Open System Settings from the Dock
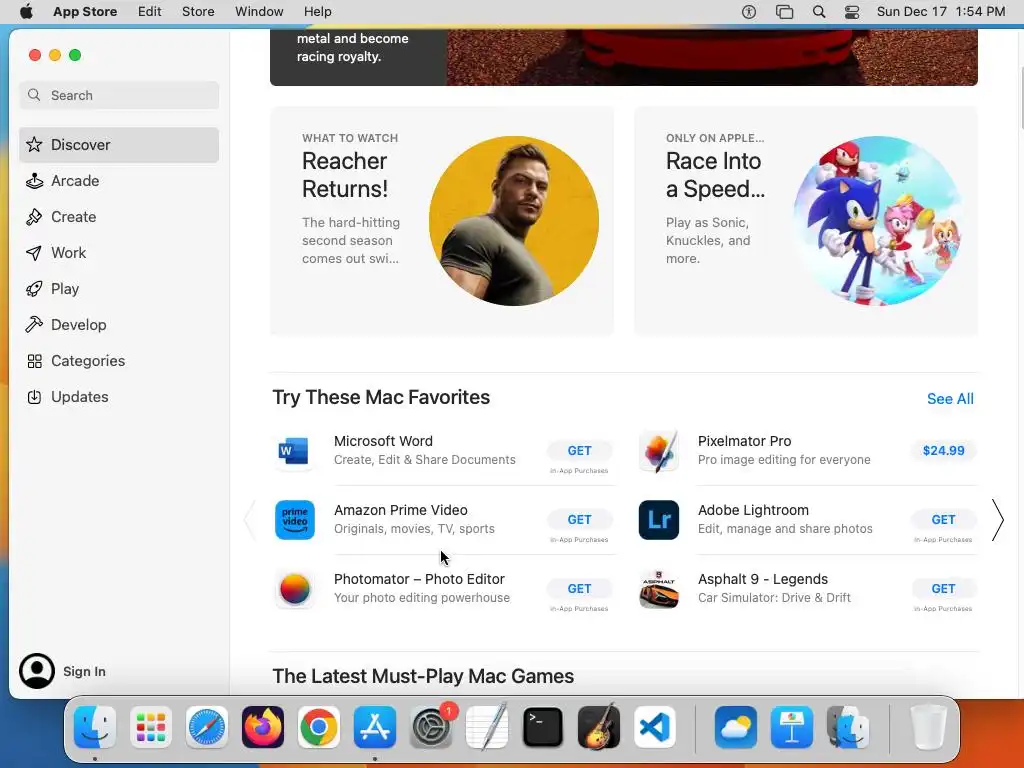Viewport: 1024px width, 768px height. pyautogui.click(x=431, y=727)
